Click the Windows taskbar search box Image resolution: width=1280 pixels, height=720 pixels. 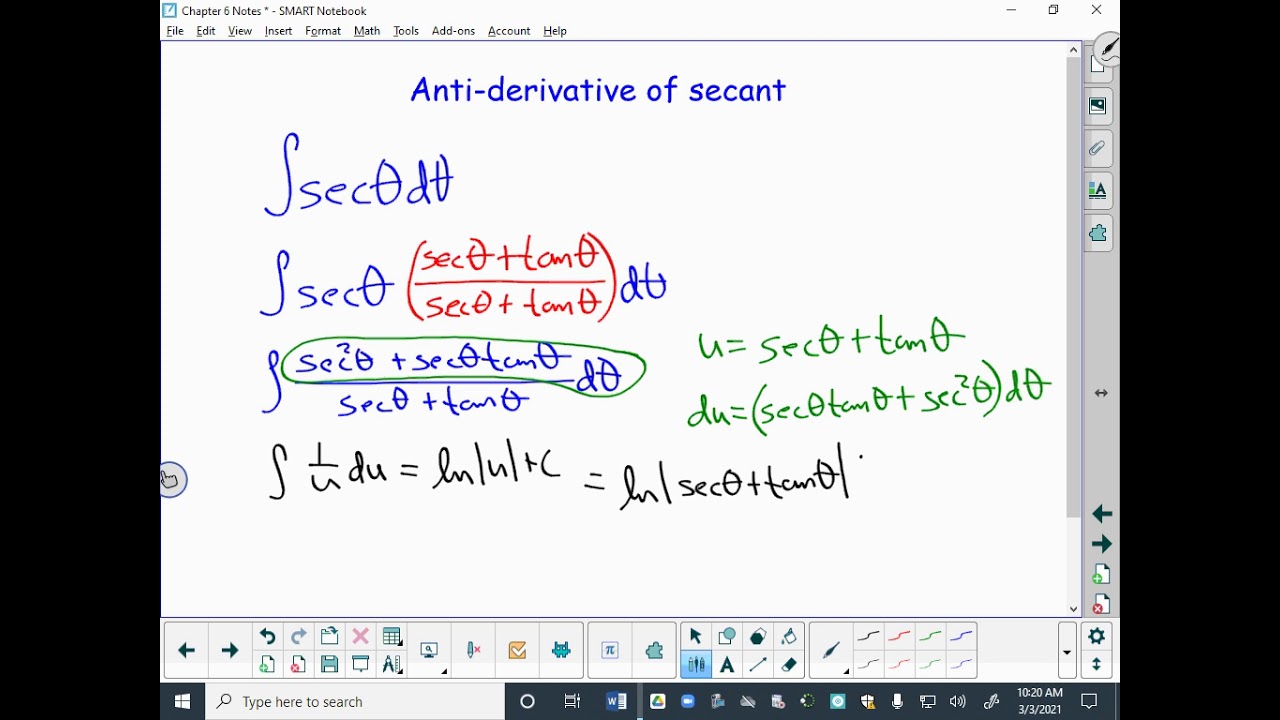tap(355, 701)
